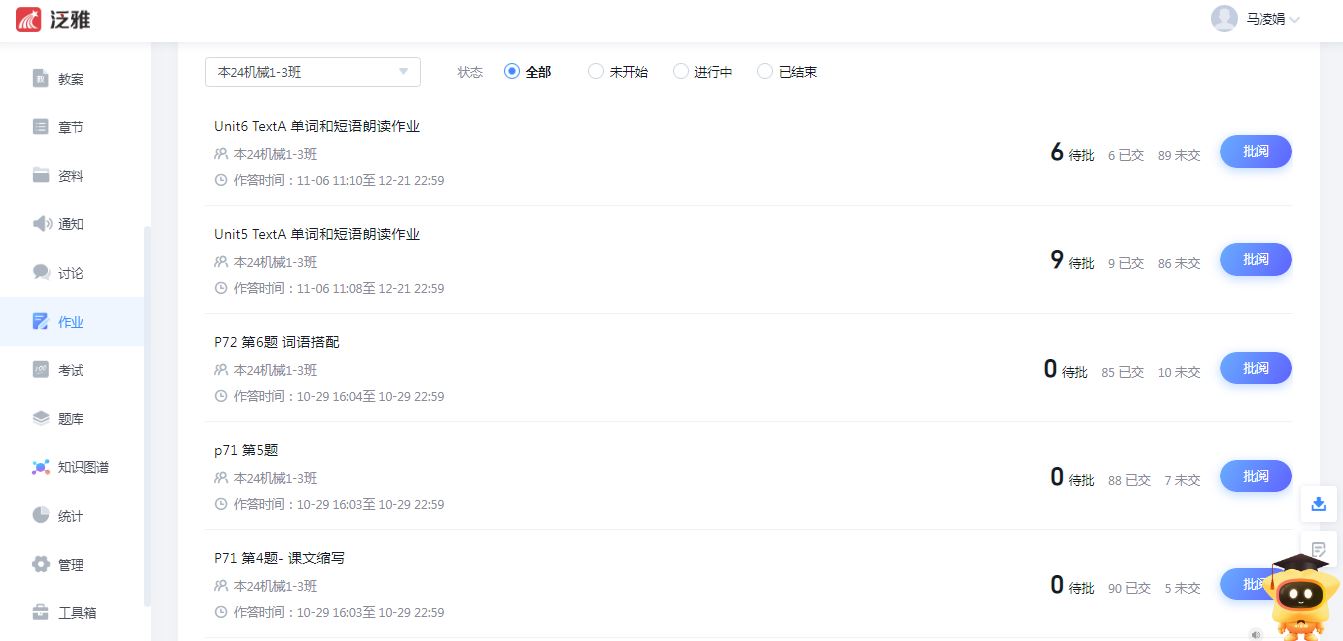The height and width of the screenshot is (641, 1343).
Task: Click the 泛雅 logo icon
Action: tap(29, 19)
